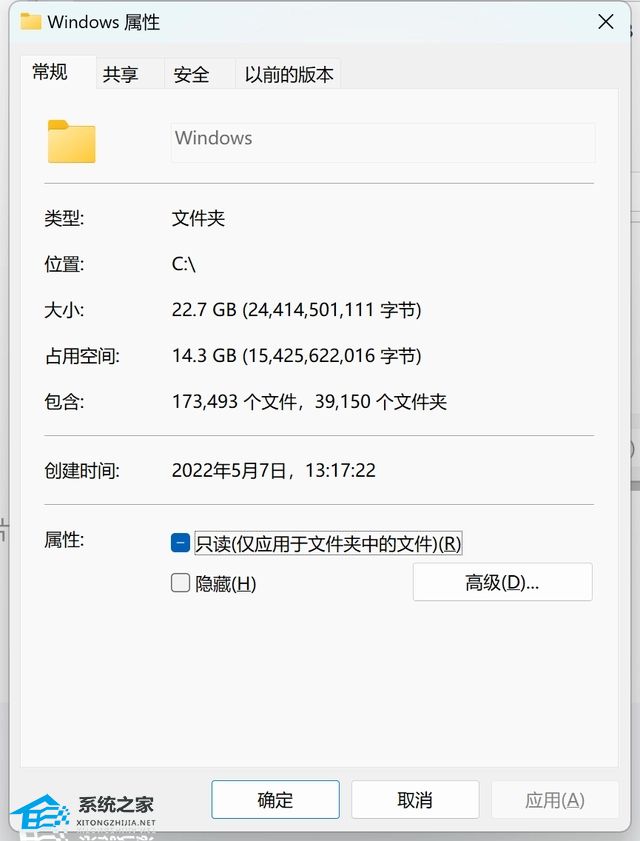Close the Windows 属性 dialog
640x841 pixels.
(606, 22)
